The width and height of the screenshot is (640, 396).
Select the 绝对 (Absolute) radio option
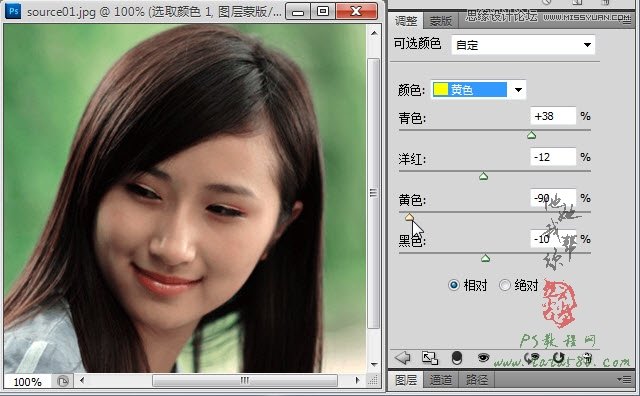[505, 285]
